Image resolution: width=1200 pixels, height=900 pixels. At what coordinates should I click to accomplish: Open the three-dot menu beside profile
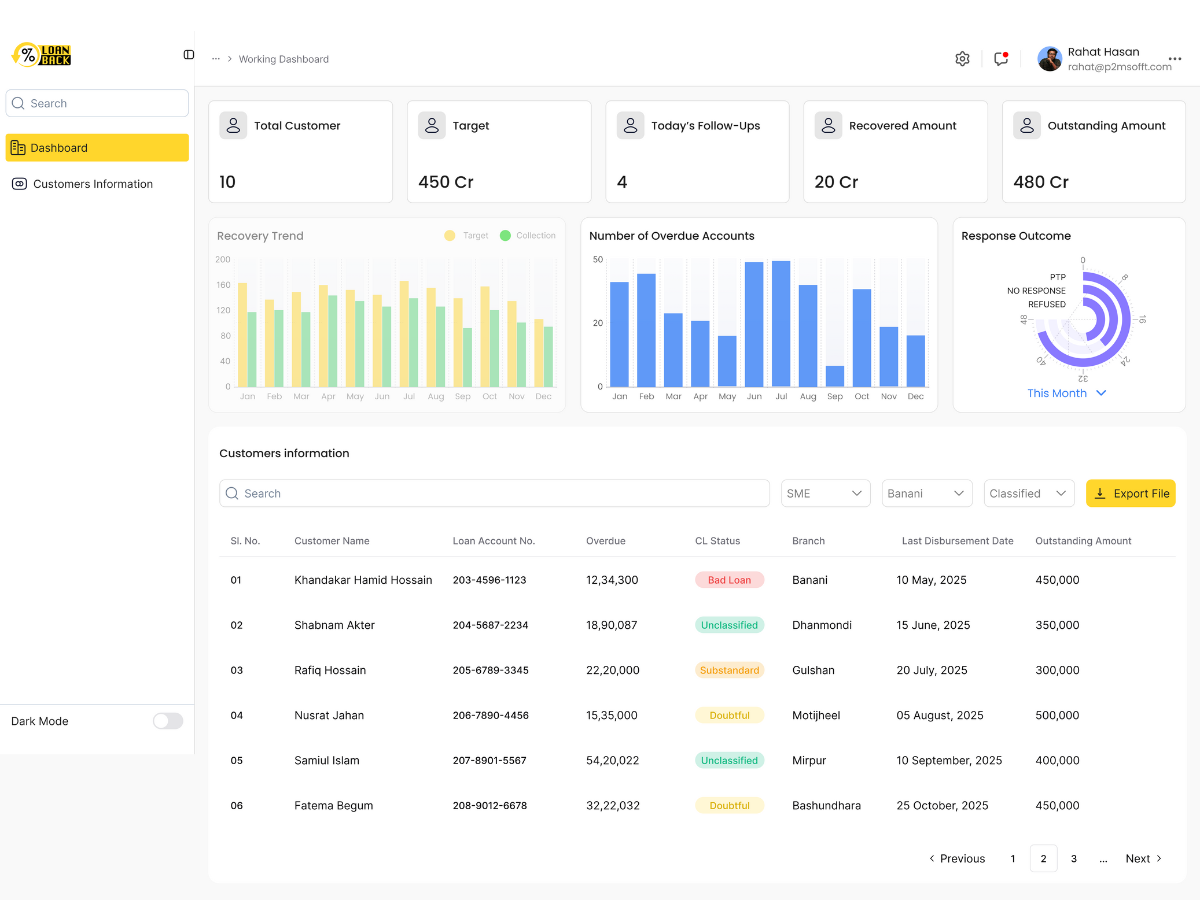click(1175, 59)
